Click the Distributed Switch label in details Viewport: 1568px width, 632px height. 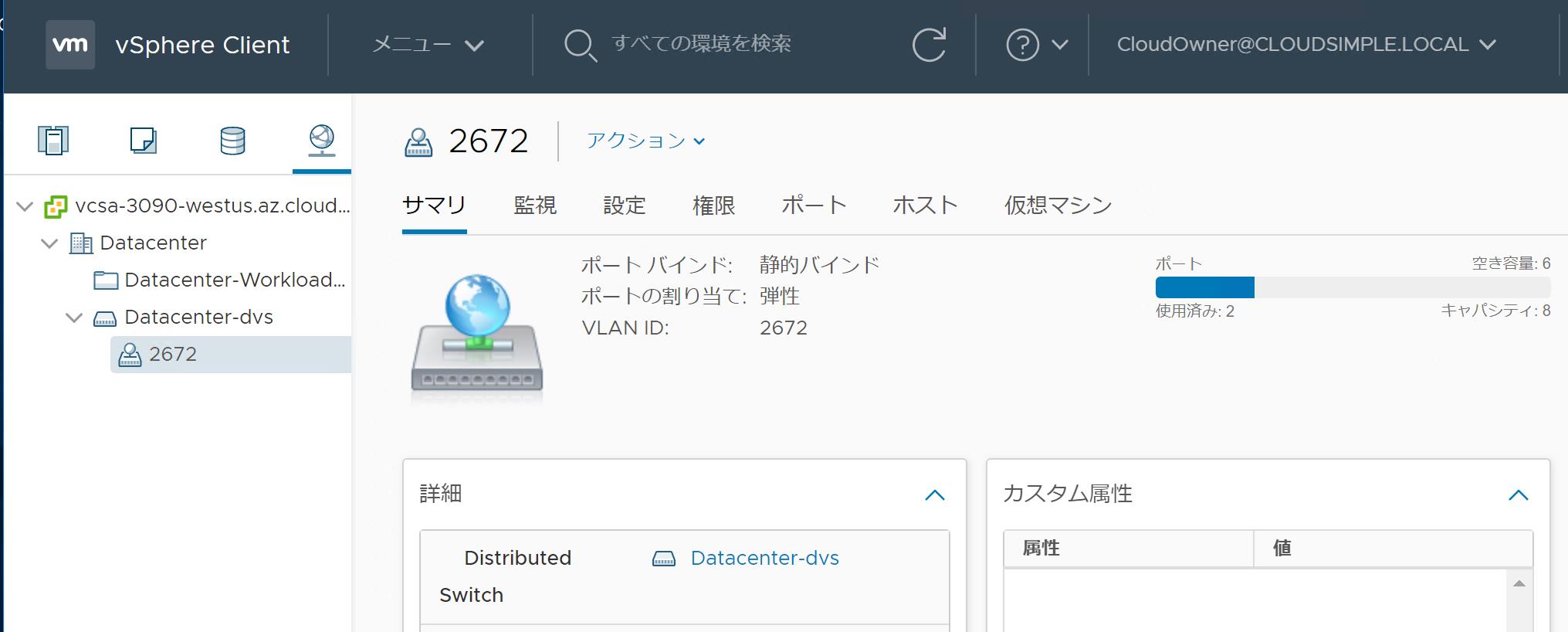coord(505,576)
